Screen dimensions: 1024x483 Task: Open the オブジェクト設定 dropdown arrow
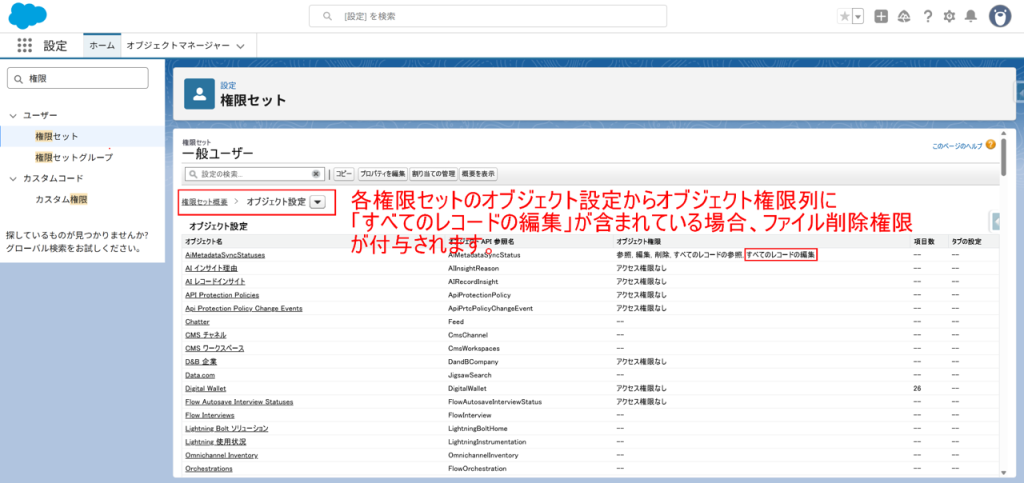[317, 202]
